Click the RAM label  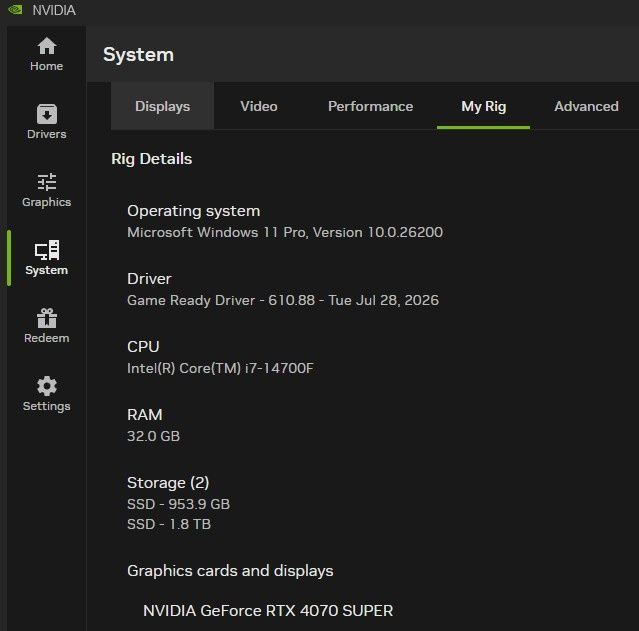tap(145, 415)
